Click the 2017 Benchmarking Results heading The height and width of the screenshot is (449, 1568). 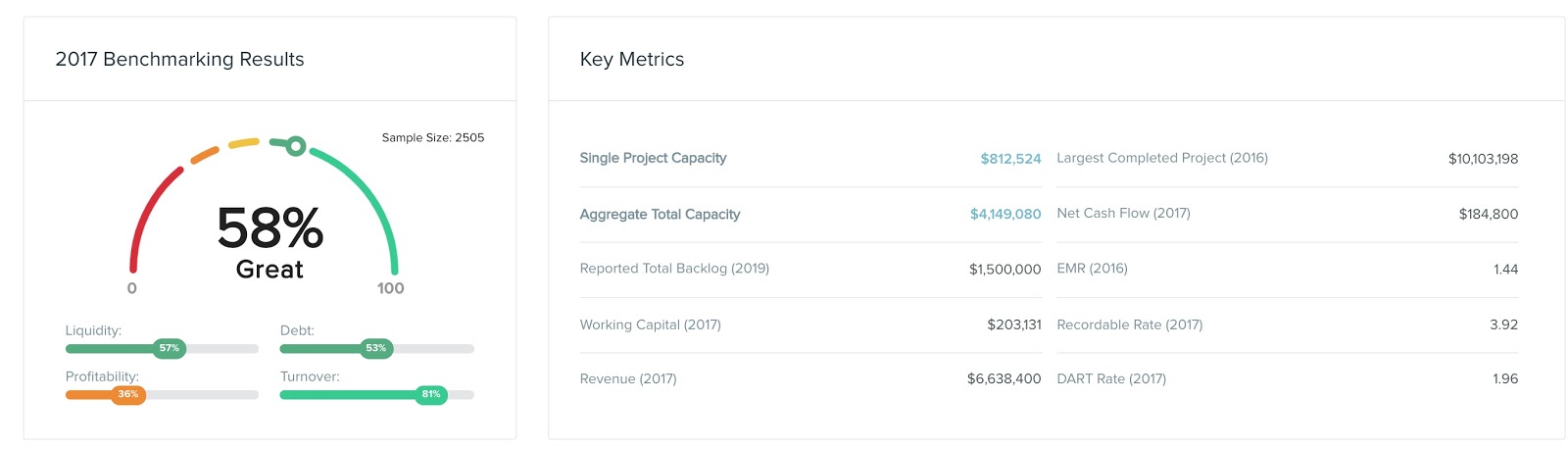[x=179, y=59]
